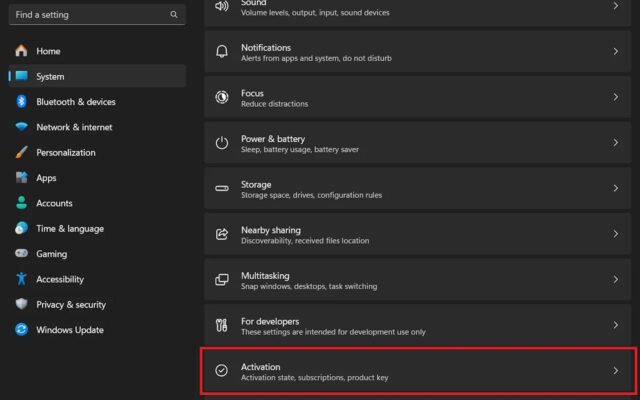Click the Personalization paintbrush icon

[x=21, y=153]
